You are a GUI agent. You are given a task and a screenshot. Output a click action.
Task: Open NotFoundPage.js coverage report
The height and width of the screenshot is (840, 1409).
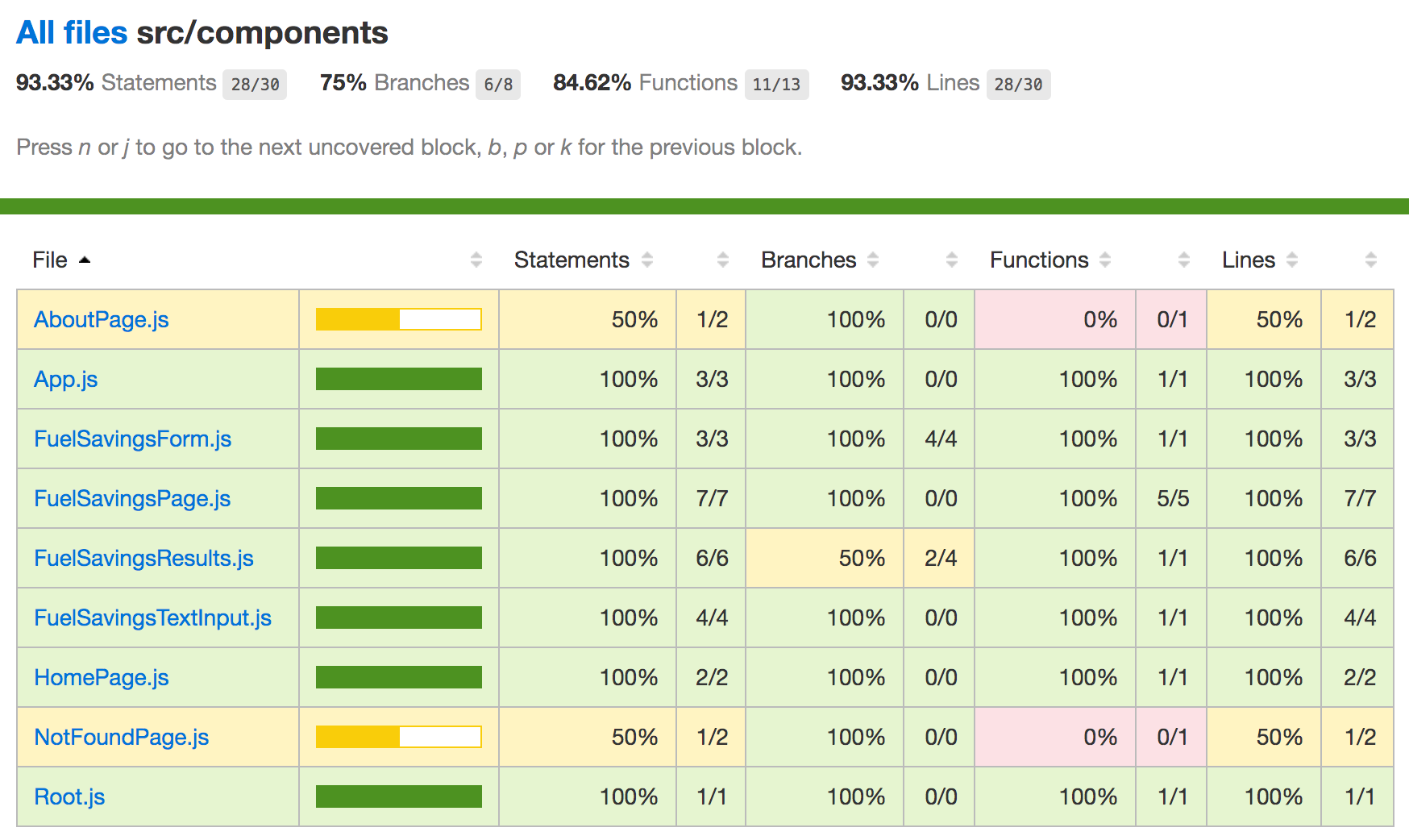[122, 738]
